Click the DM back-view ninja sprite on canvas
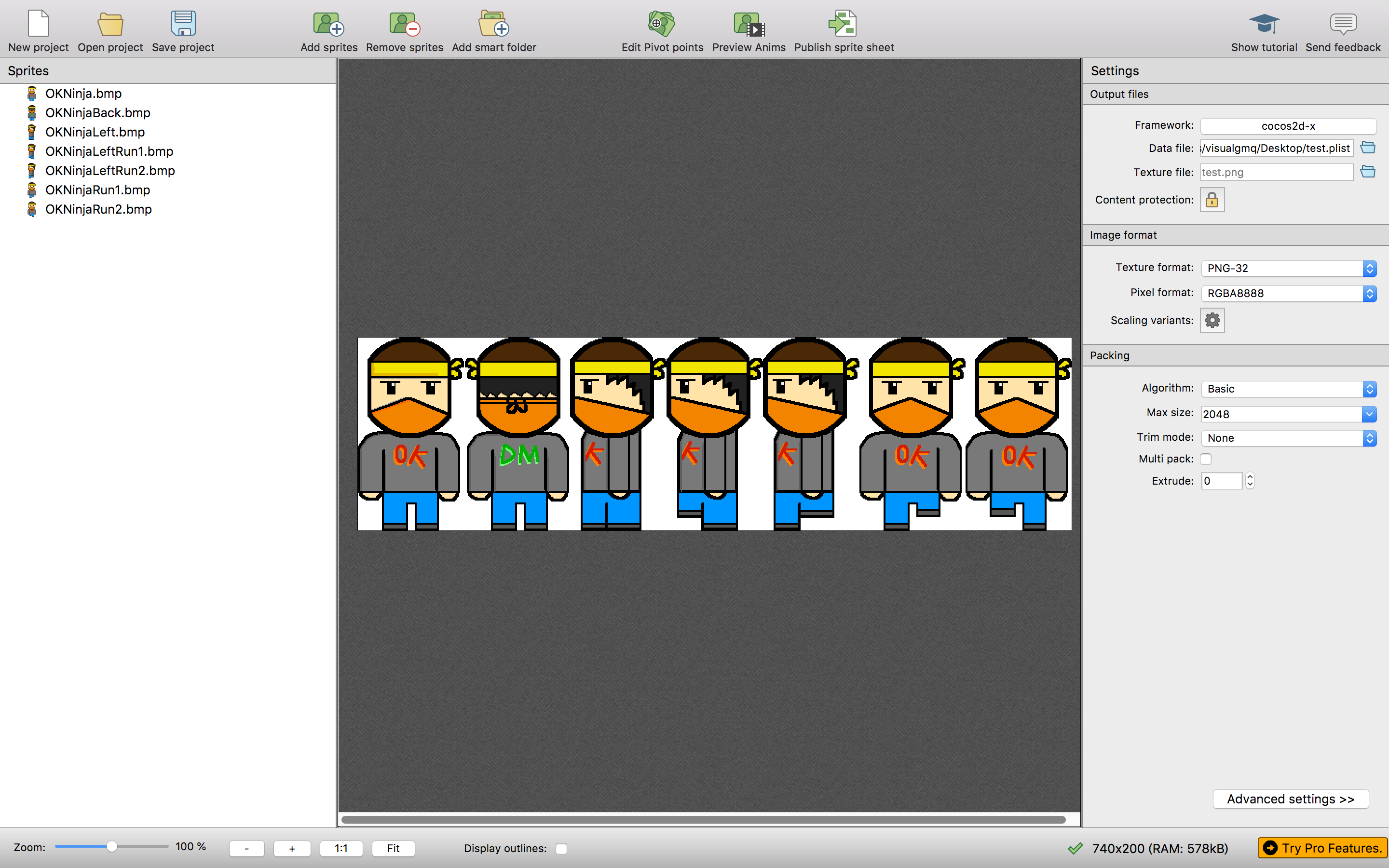Image resolution: width=1389 pixels, height=868 pixels. click(x=517, y=434)
